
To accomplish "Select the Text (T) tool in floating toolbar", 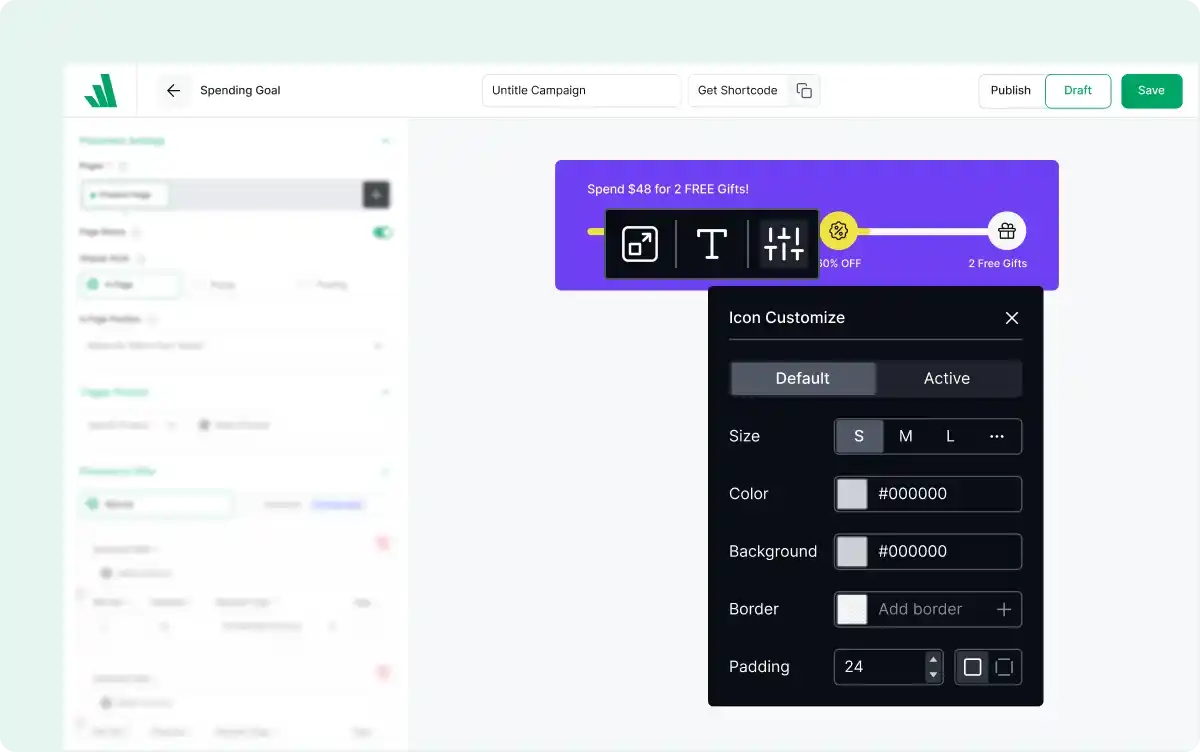I will pos(711,244).
